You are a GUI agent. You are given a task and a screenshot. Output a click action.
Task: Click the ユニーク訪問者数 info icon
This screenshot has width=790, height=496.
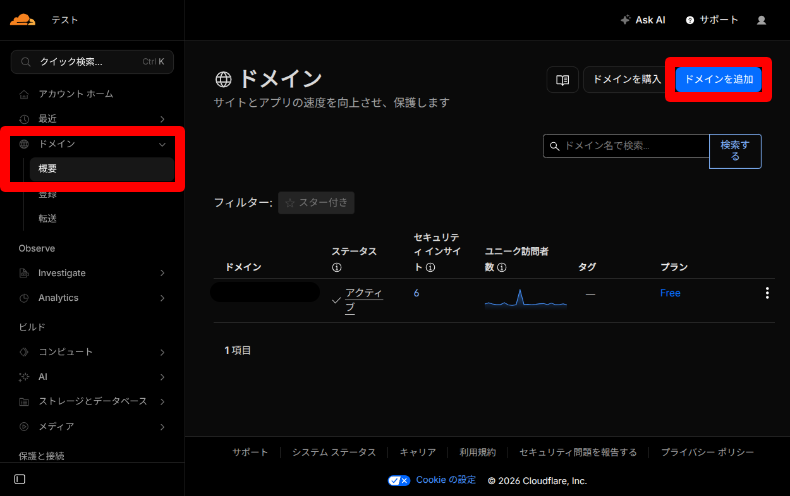tap(502, 268)
